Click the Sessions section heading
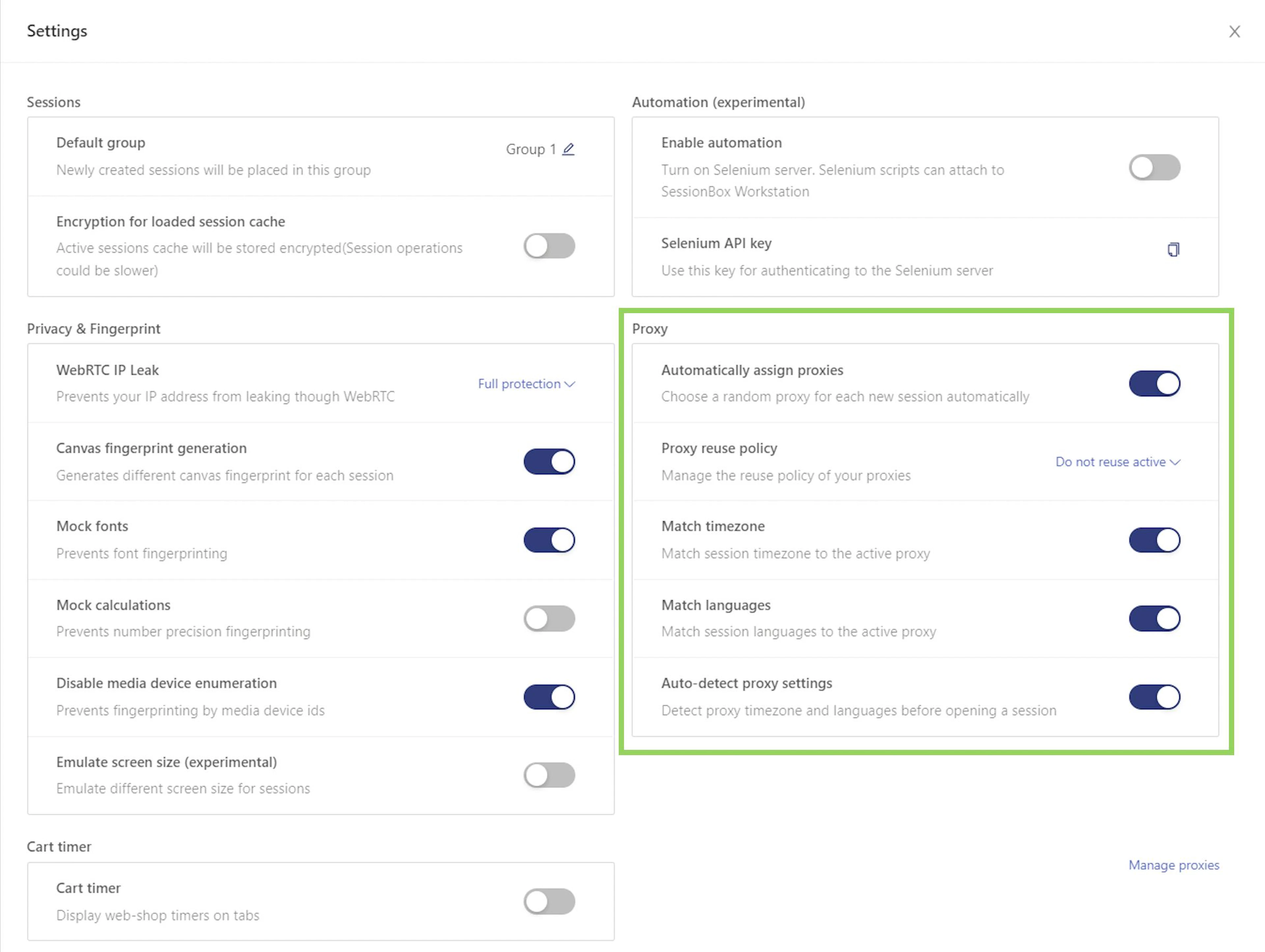 [54, 102]
